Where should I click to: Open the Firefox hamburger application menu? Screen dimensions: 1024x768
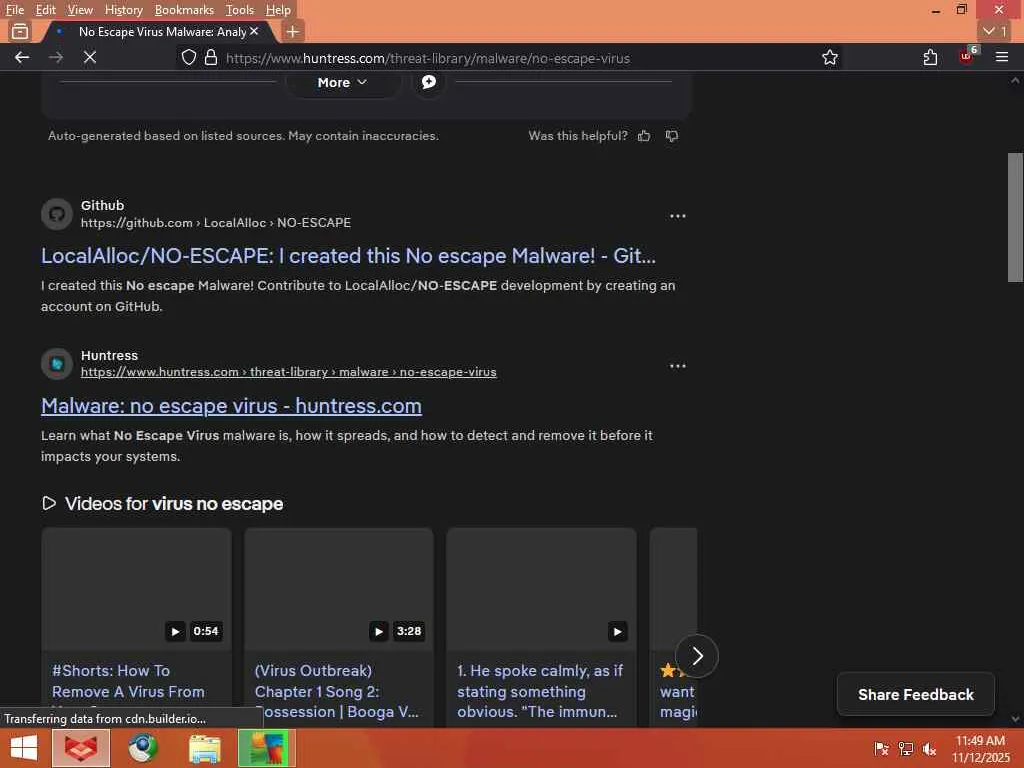click(x=1002, y=57)
